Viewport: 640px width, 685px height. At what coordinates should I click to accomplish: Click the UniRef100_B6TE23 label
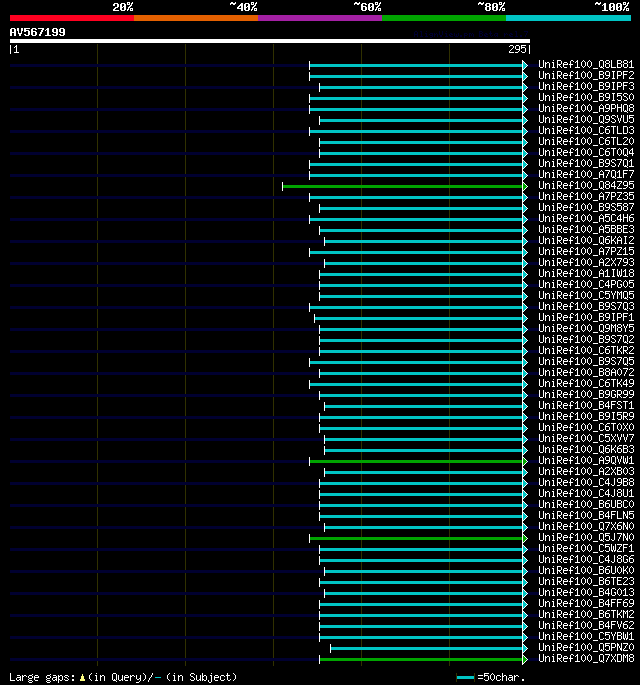(x=586, y=581)
